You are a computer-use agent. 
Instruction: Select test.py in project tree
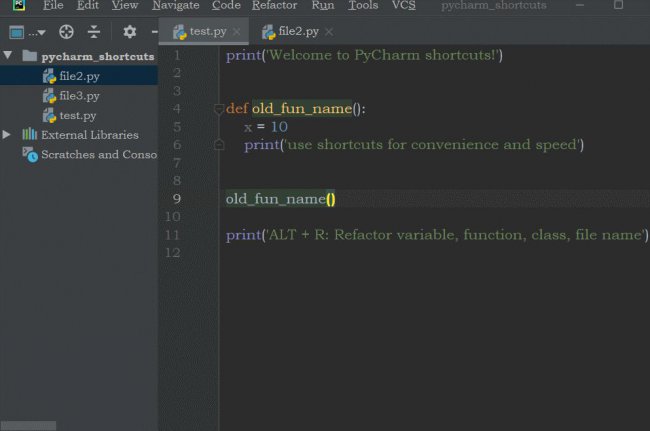[x=78, y=116]
